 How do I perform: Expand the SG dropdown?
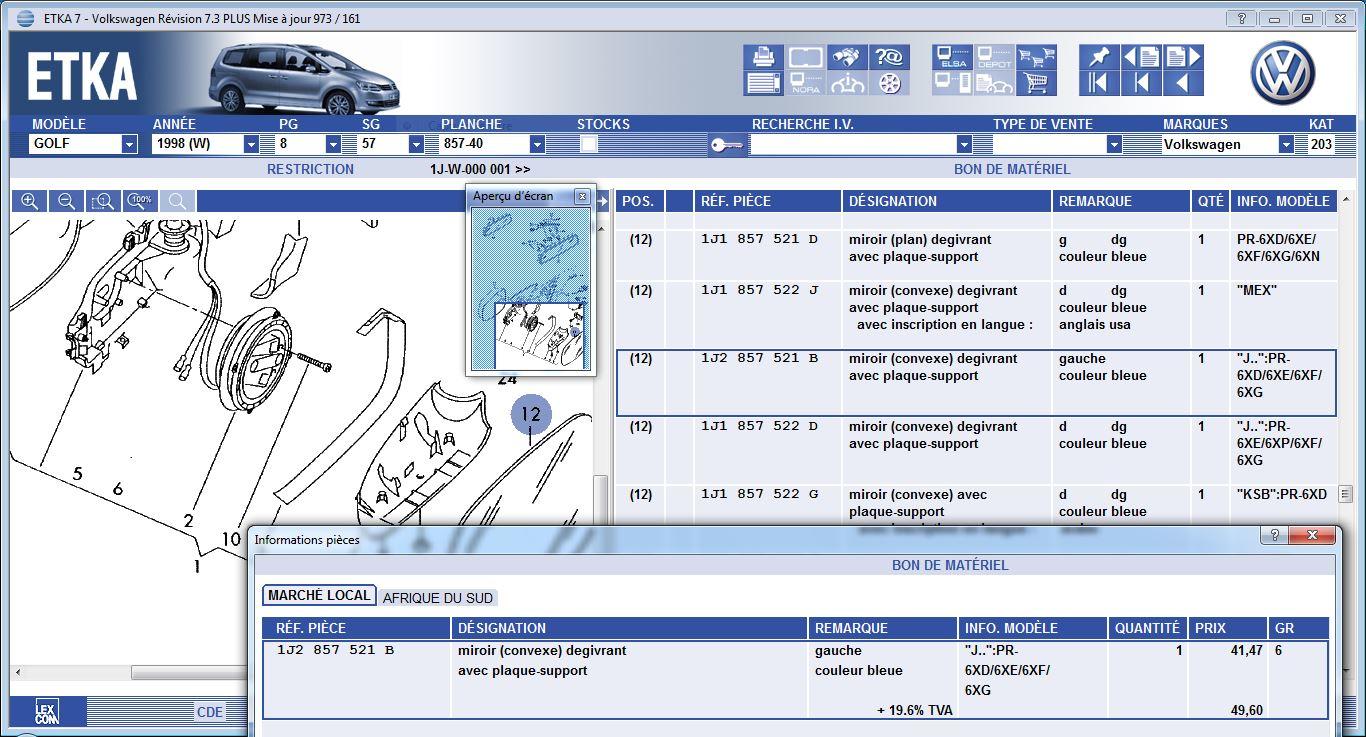(415, 144)
